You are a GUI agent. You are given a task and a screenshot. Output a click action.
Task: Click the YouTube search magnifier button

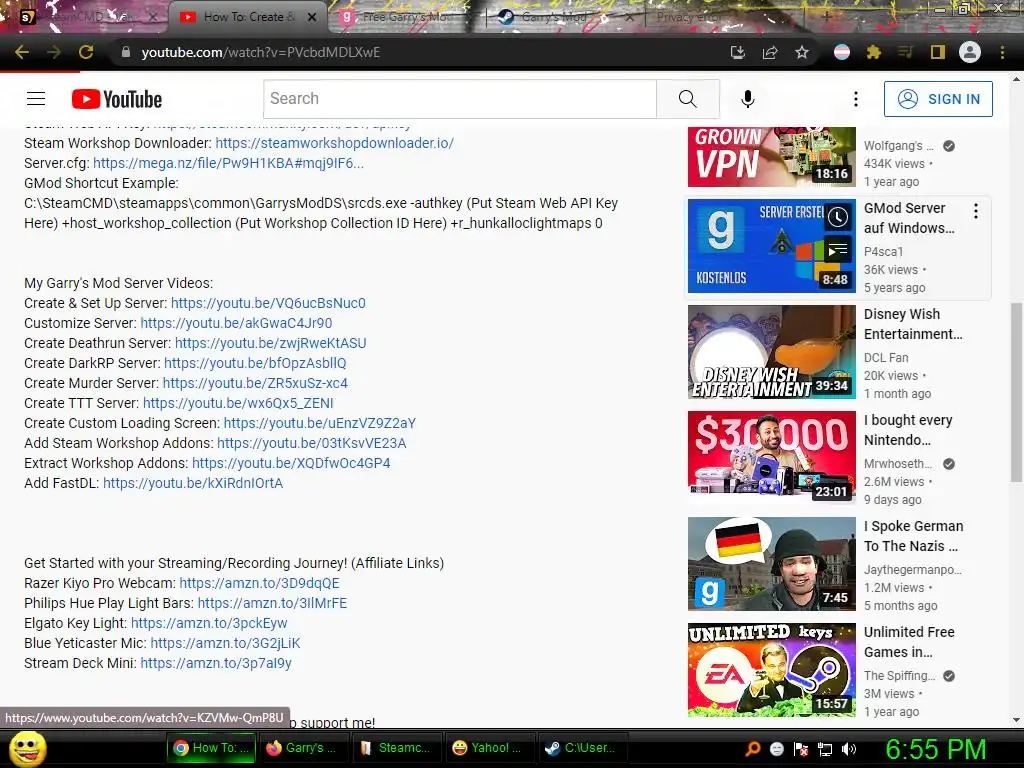(x=688, y=99)
